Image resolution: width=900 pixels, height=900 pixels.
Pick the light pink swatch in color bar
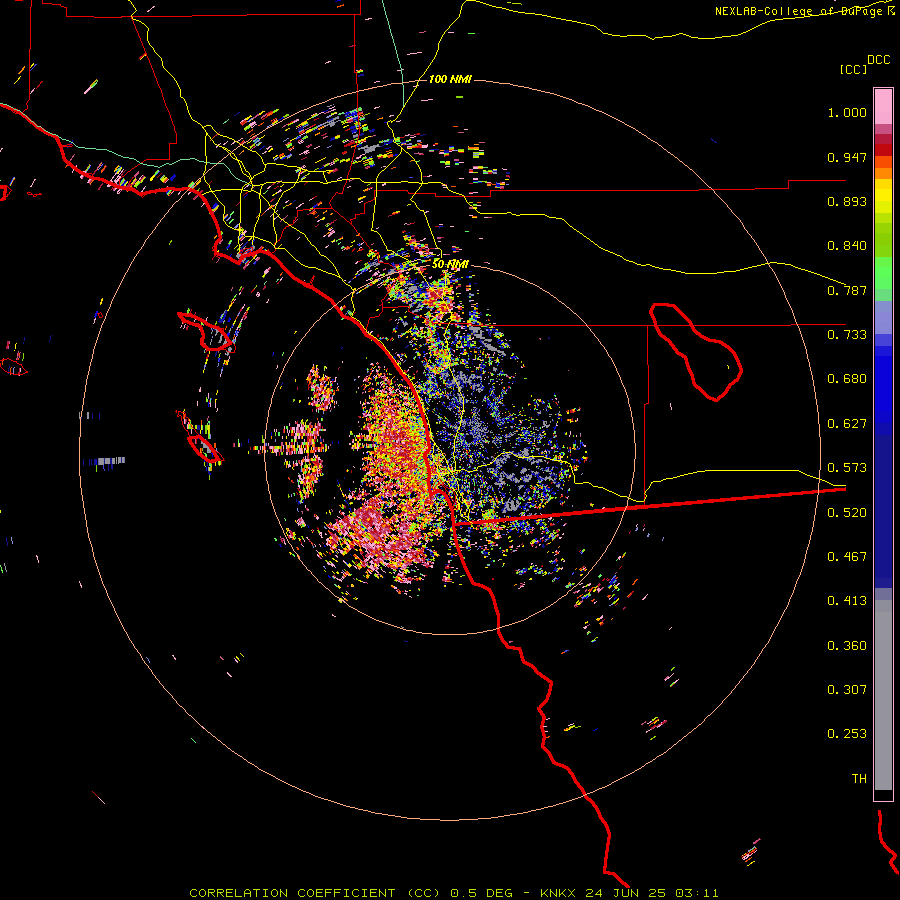tap(883, 107)
